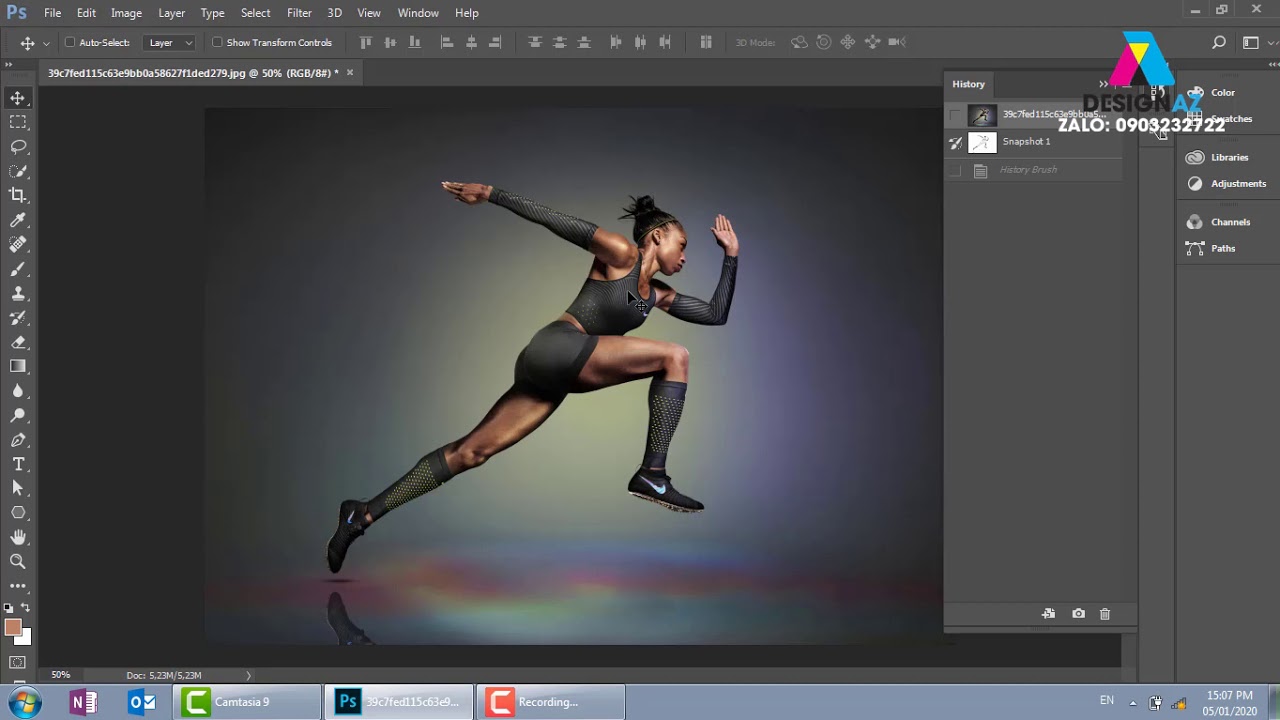1280x720 pixels.
Task: Select the Horizontal Type tool
Action: pos(18,464)
